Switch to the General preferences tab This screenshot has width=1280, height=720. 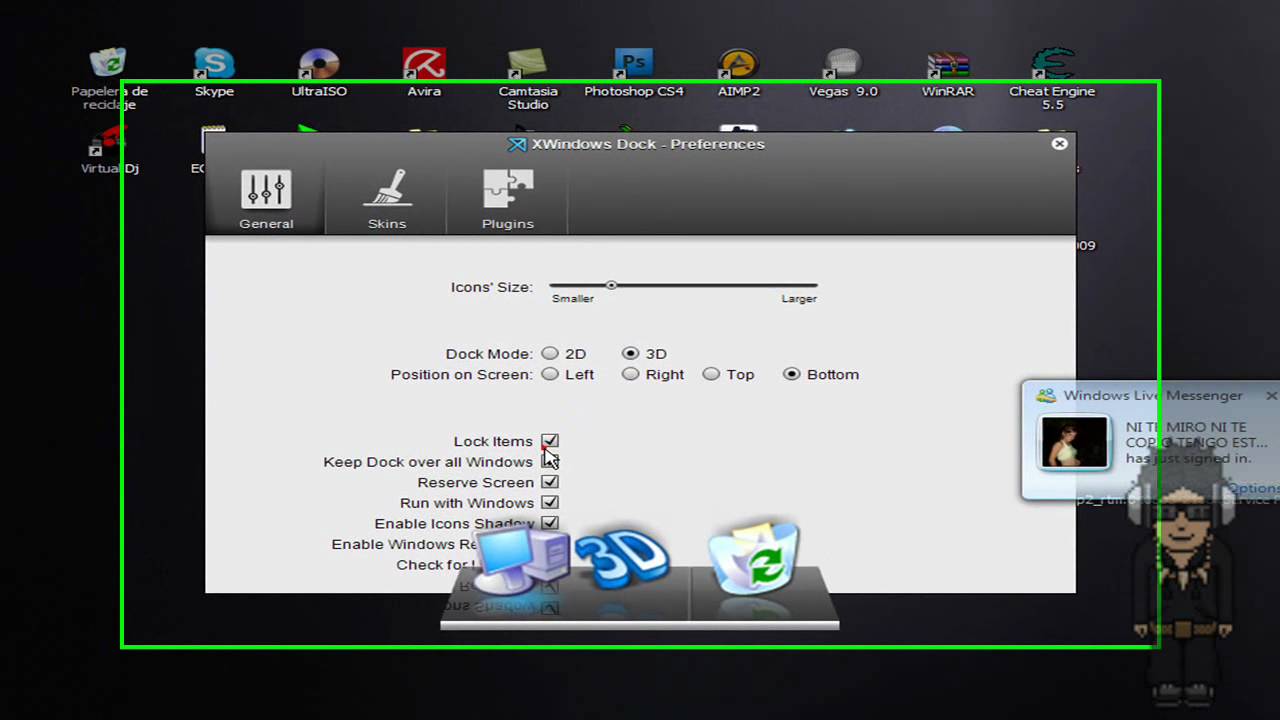(266, 198)
